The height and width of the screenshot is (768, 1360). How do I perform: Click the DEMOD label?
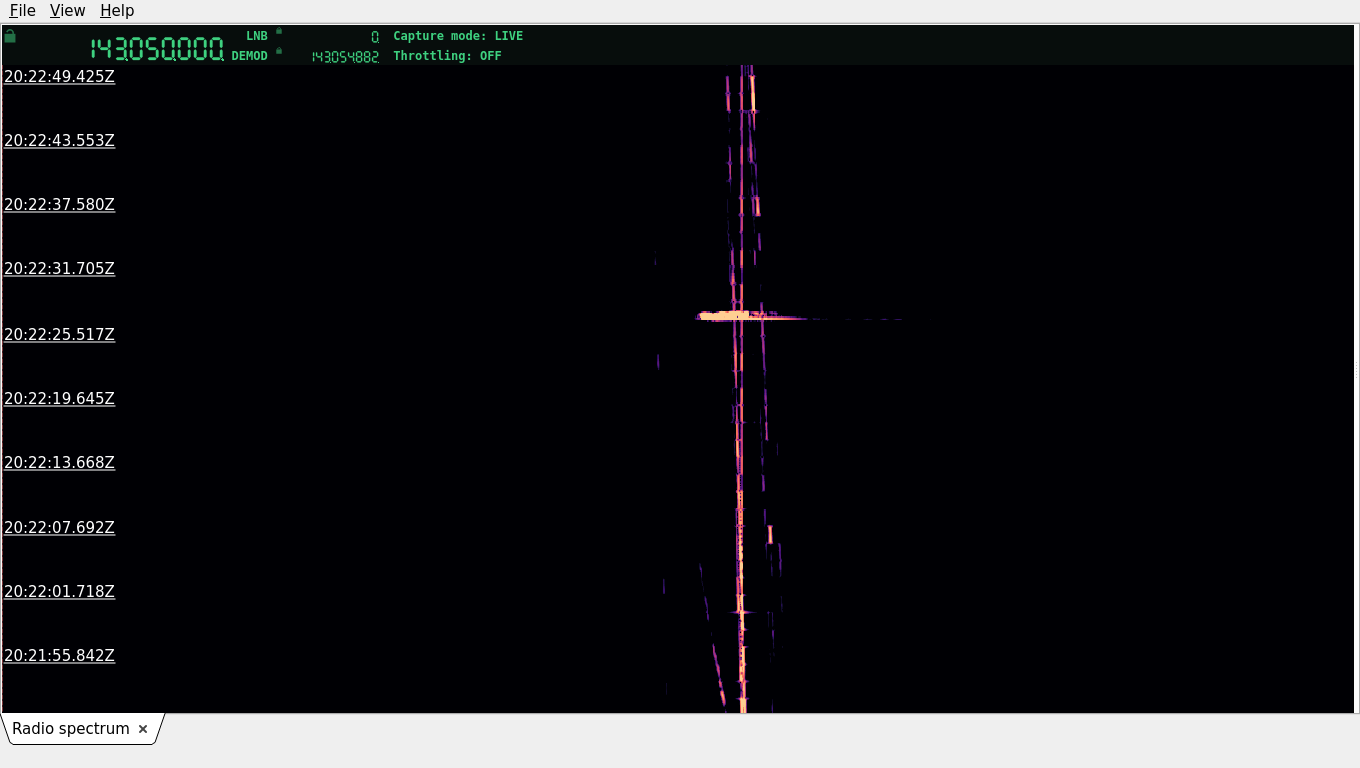(249, 56)
